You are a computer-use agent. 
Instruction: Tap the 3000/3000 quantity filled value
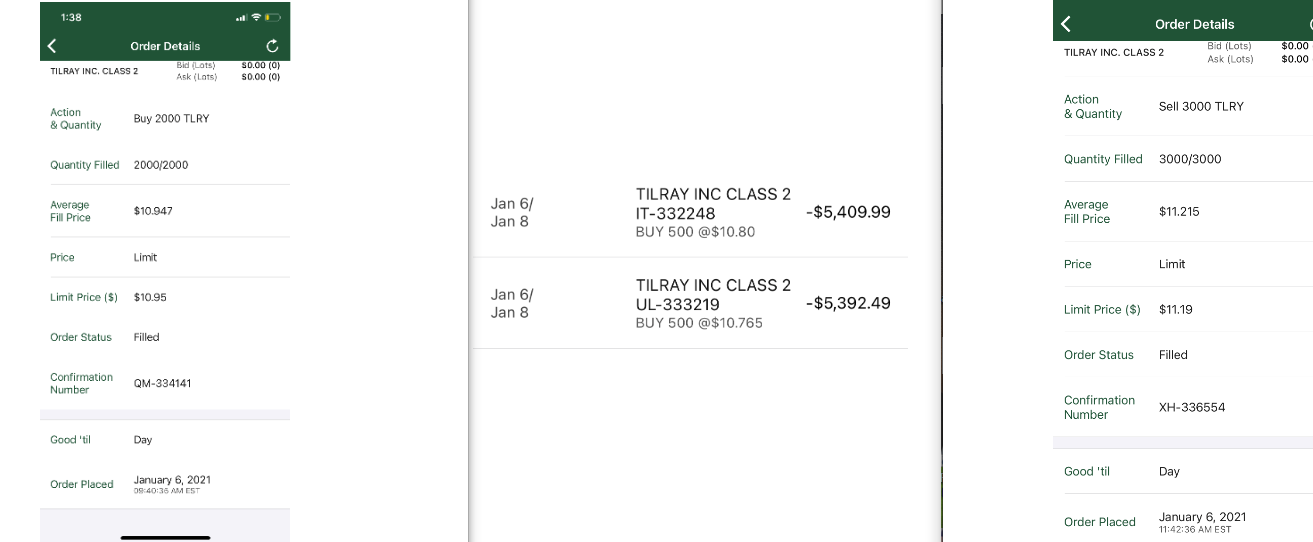(1190, 159)
